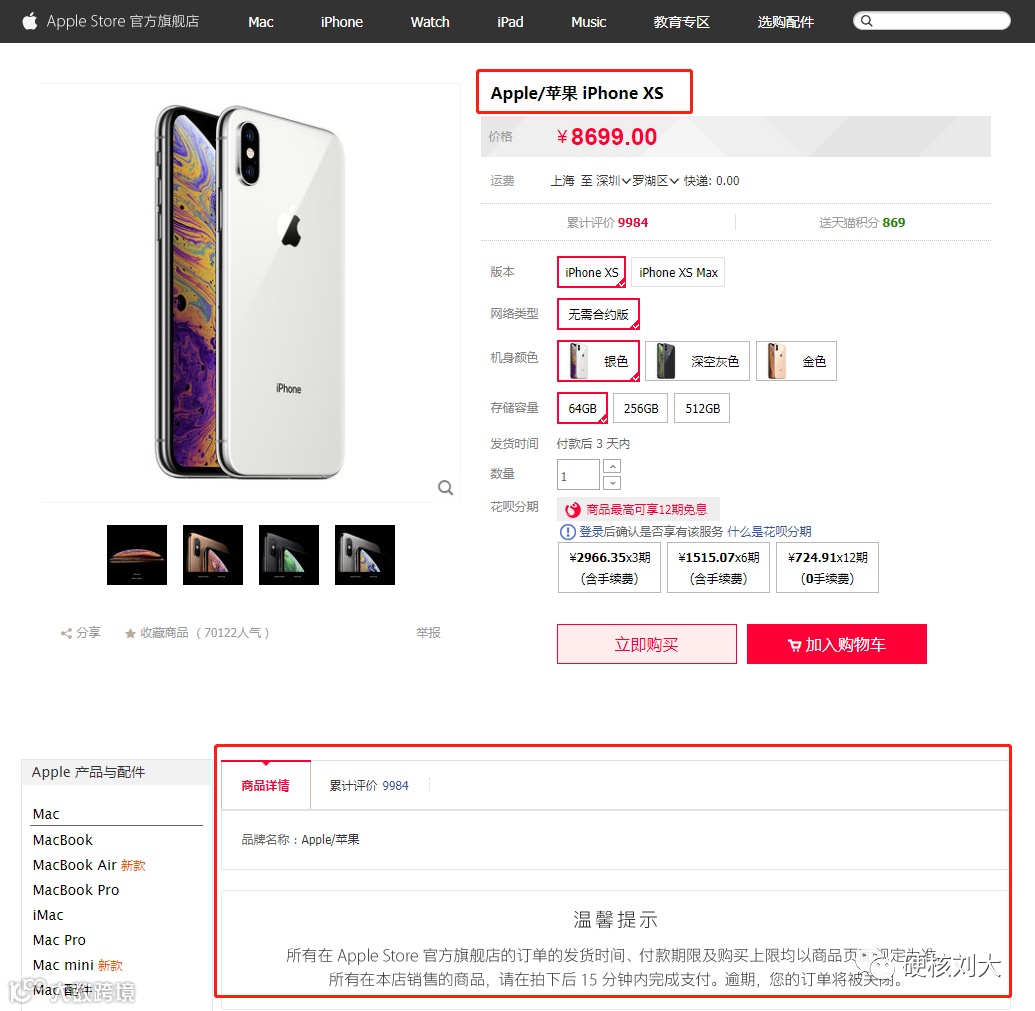Decrease quantity with down arrow
Viewport: 1035px width, 1011px height.
(x=612, y=483)
